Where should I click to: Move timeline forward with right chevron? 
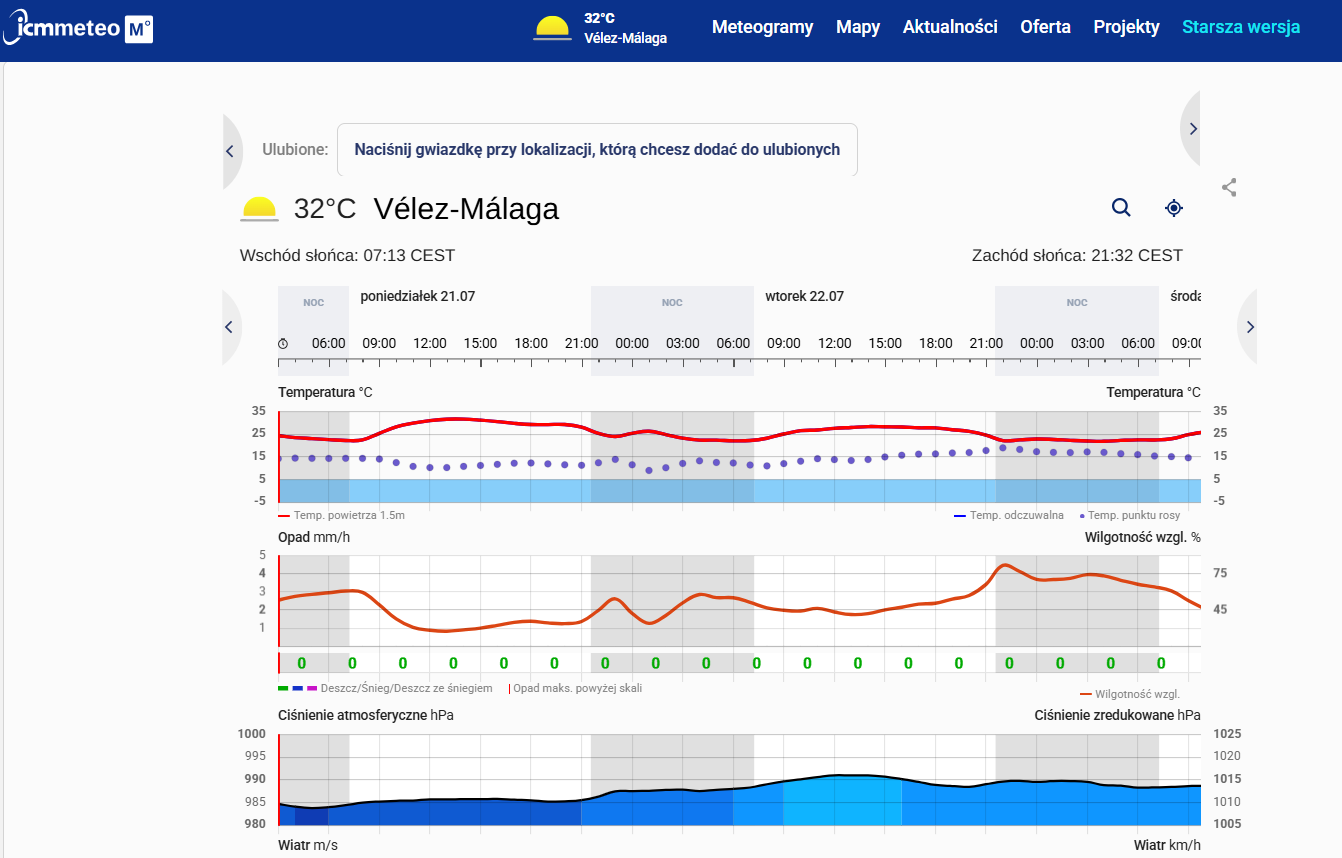pos(1249,327)
